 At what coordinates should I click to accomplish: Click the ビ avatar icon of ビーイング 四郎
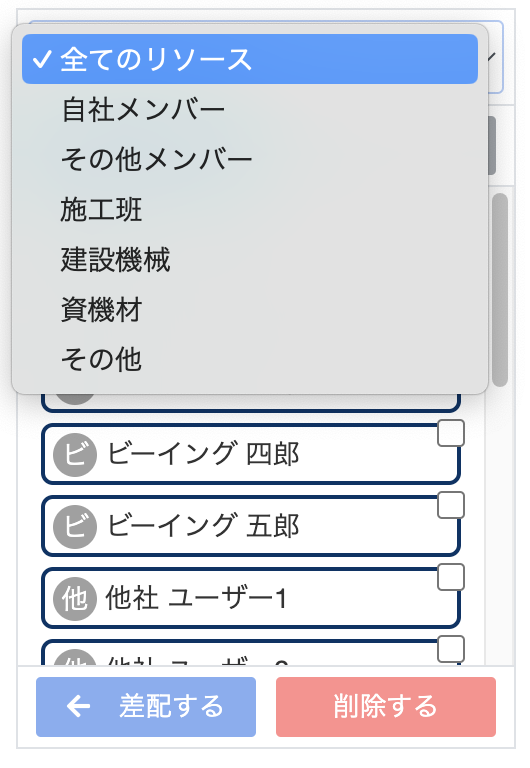tap(74, 455)
